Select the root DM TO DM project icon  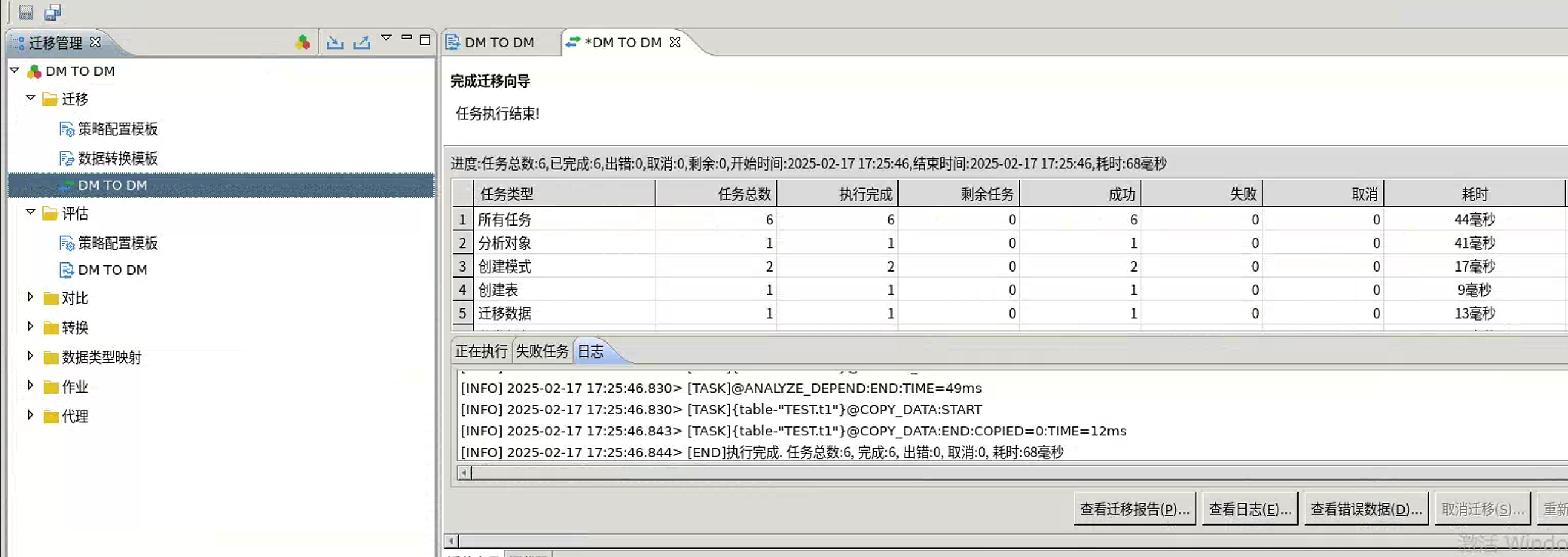(34, 71)
